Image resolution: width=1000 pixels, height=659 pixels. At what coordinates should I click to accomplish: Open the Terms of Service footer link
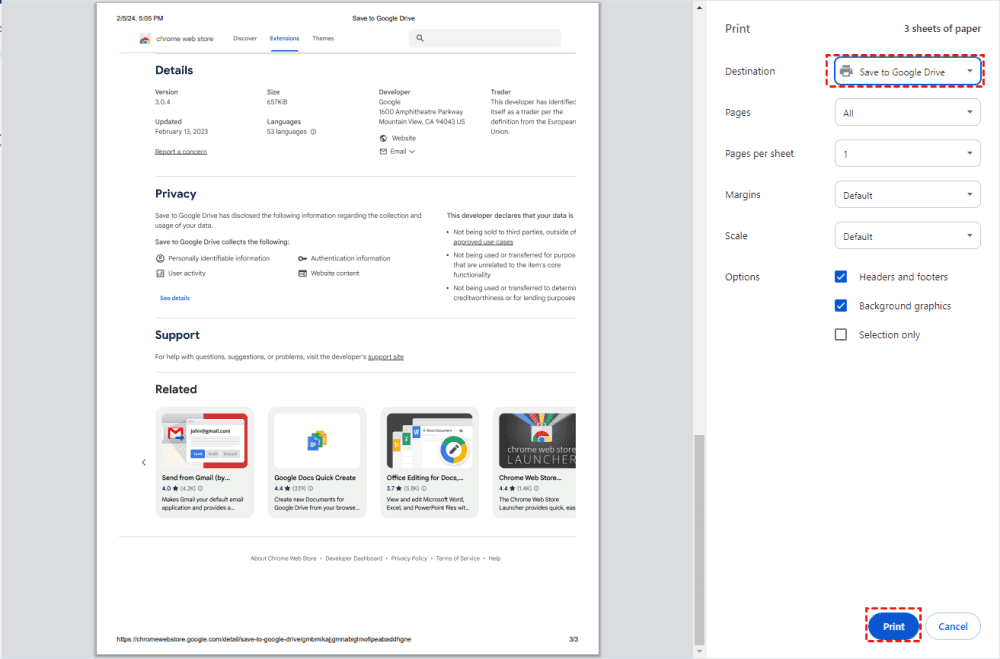coord(458,559)
